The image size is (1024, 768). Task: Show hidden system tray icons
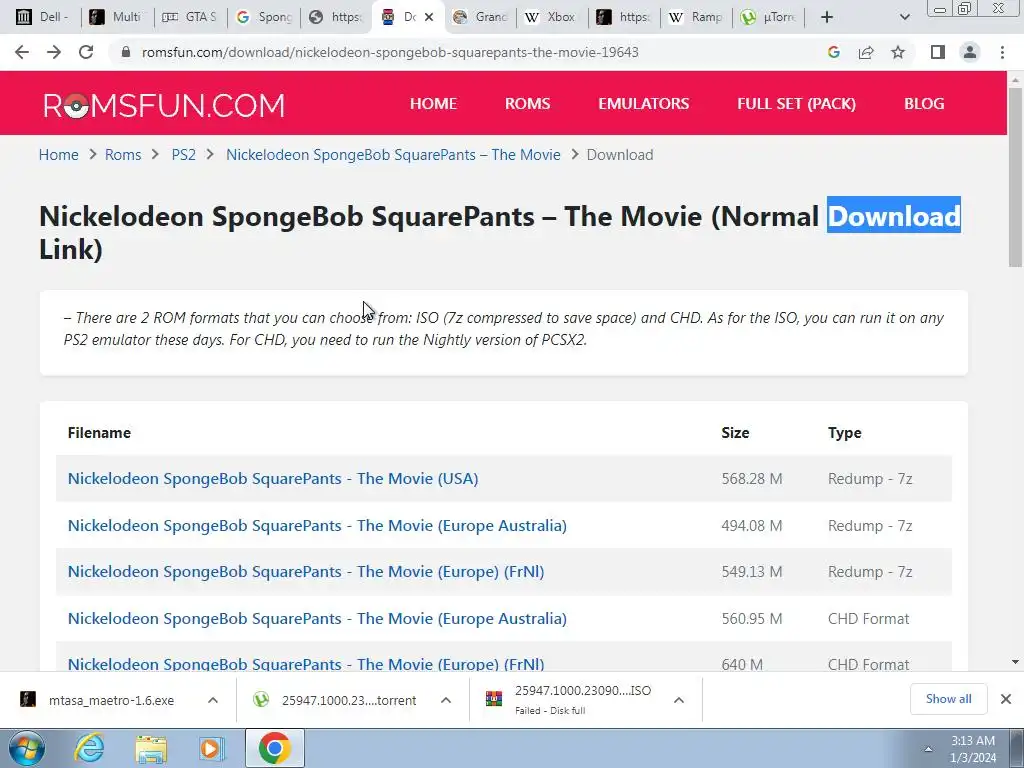coord(928,749)
